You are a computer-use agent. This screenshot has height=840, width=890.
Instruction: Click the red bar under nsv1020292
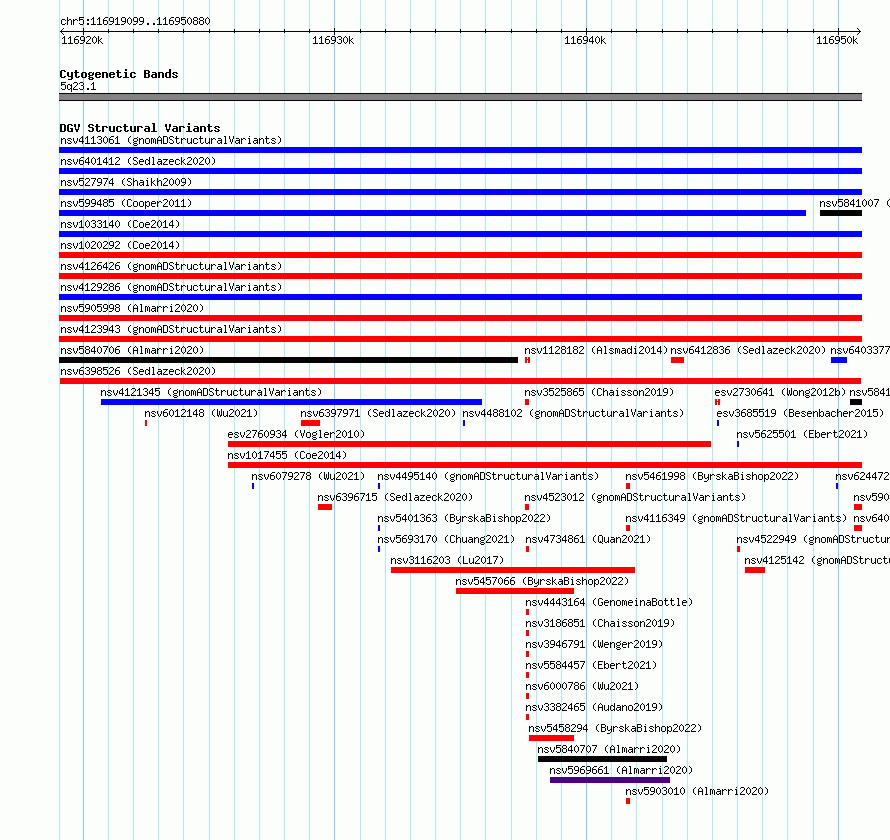[x=460, y=255]
